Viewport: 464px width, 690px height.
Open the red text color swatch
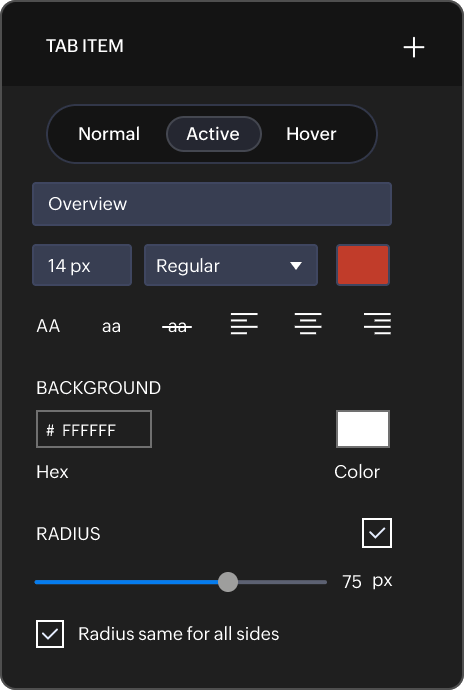coord(363,265)
